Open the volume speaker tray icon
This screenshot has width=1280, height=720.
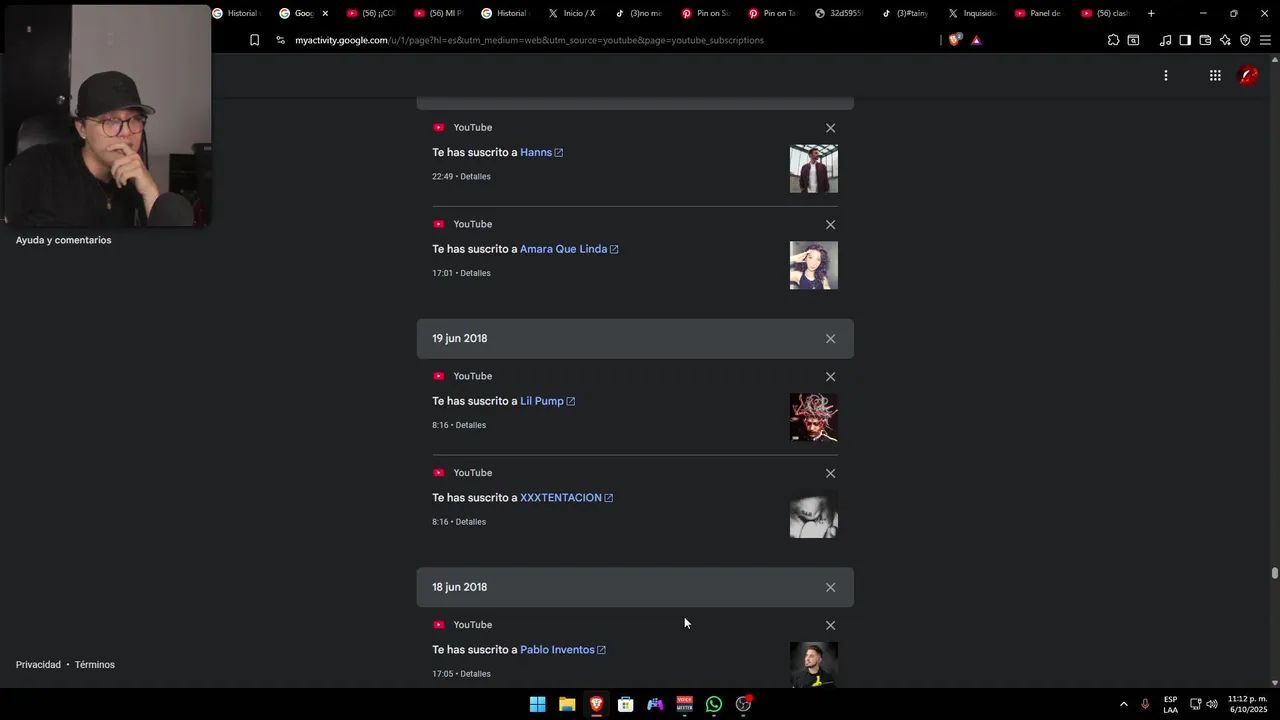click(x=1212, y=704)
